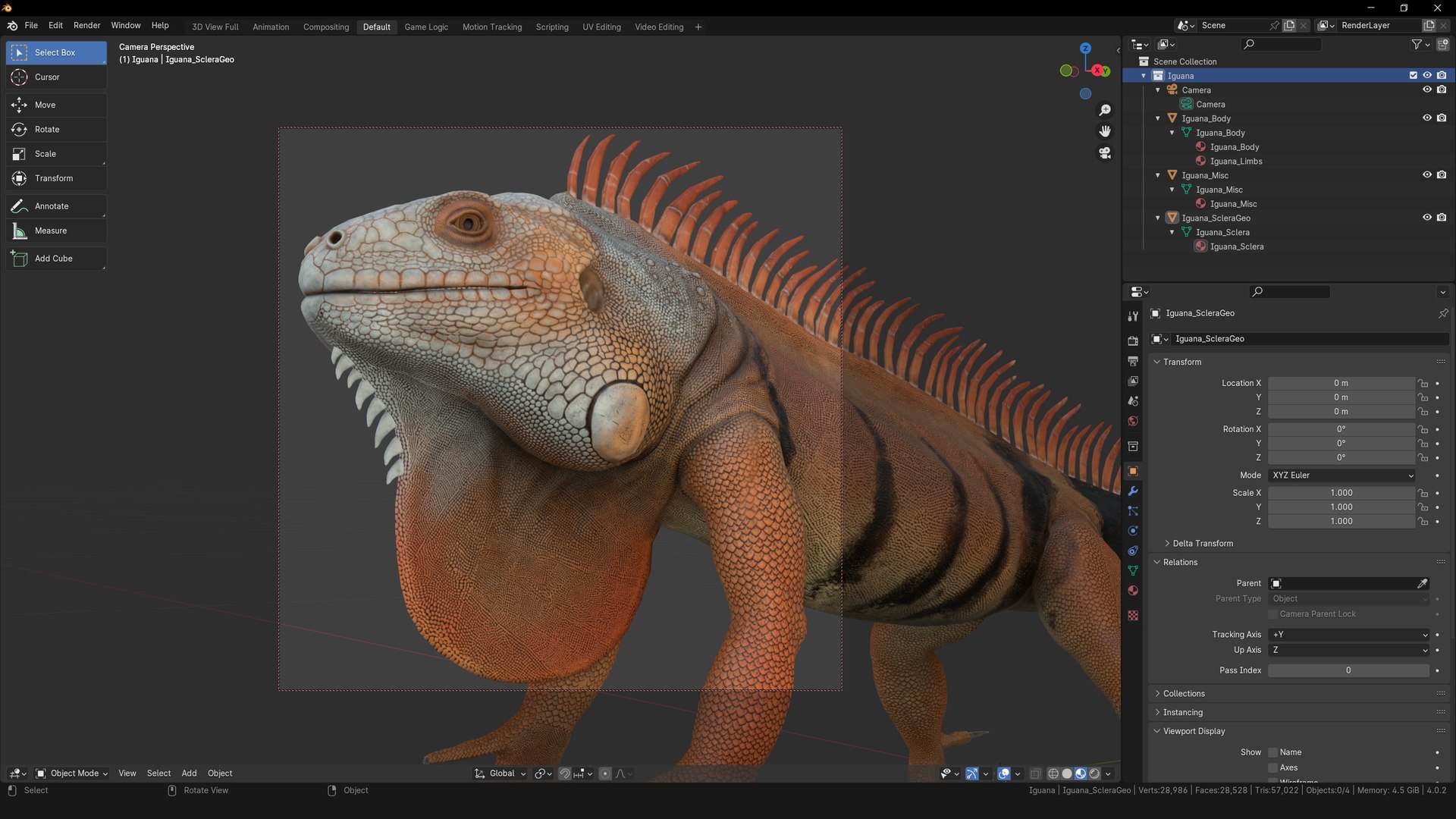Activate the Move tool

tap(56, 105)
